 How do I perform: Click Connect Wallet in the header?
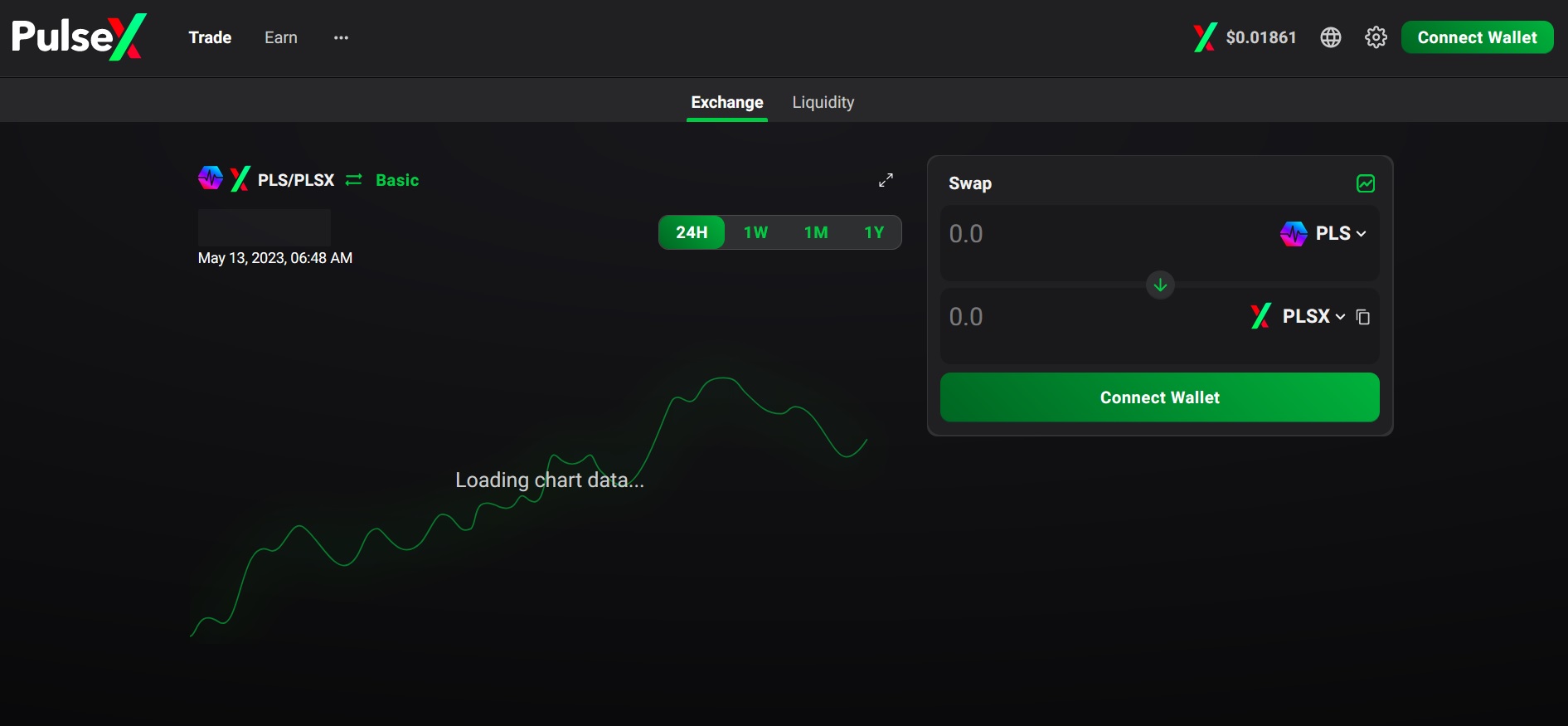pyautogui.click(x=1477, y=37)
